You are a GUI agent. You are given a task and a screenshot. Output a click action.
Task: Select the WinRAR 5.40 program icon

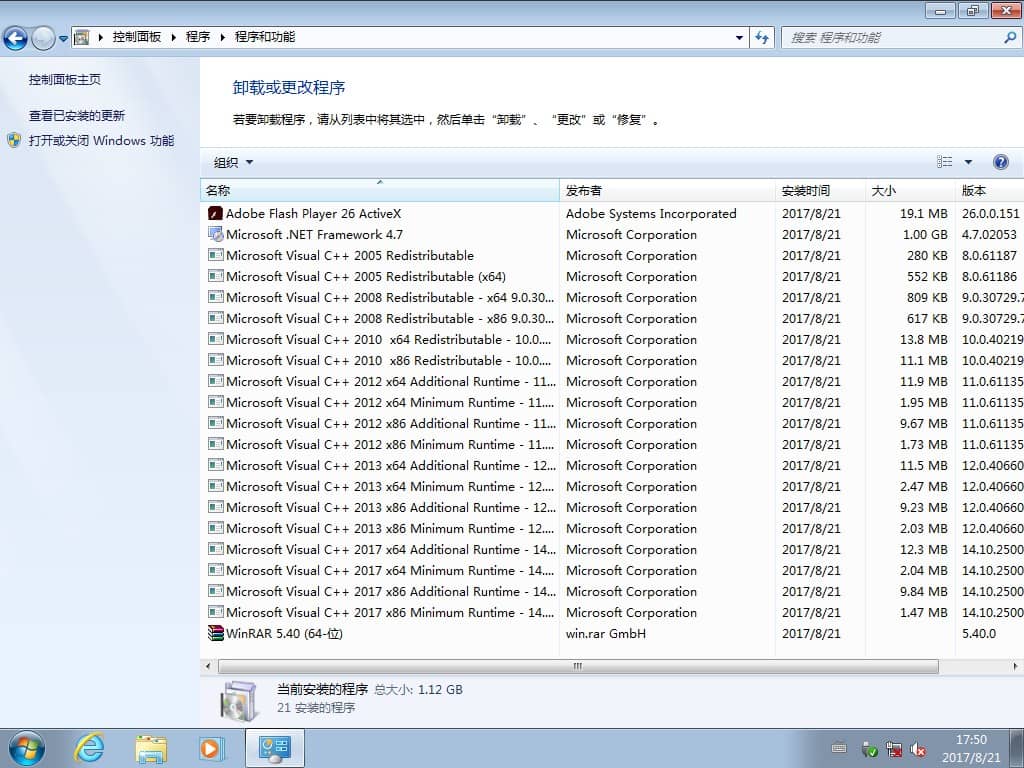pyautogui.click(x=215, y=633)
